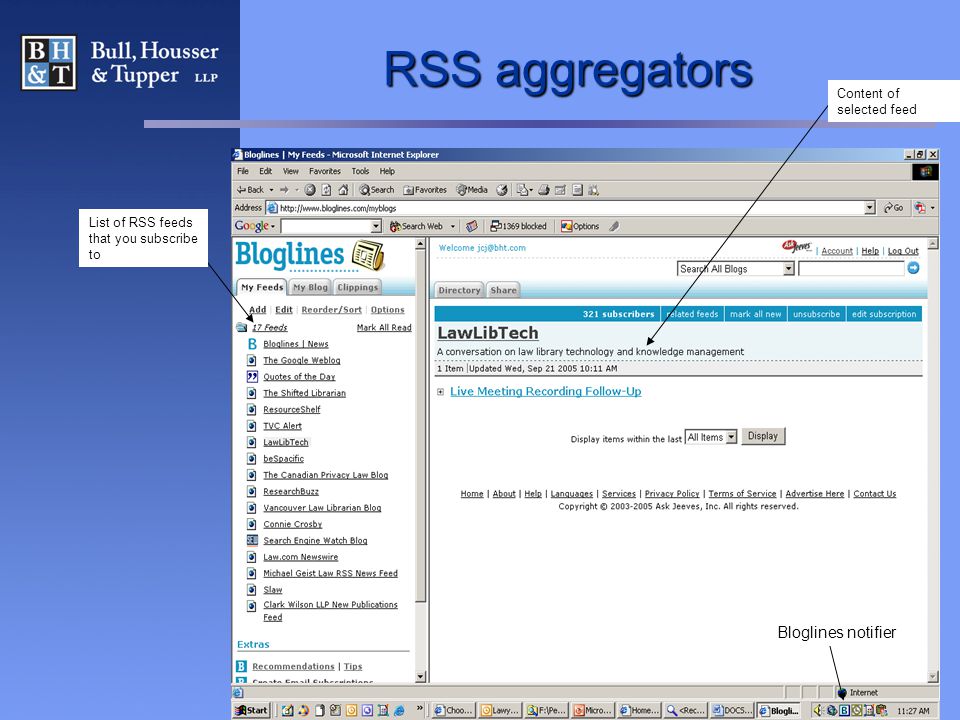Open the address bar dropdown arrow
The width and height of the screenshot is (960, 720).
(869, 208)
